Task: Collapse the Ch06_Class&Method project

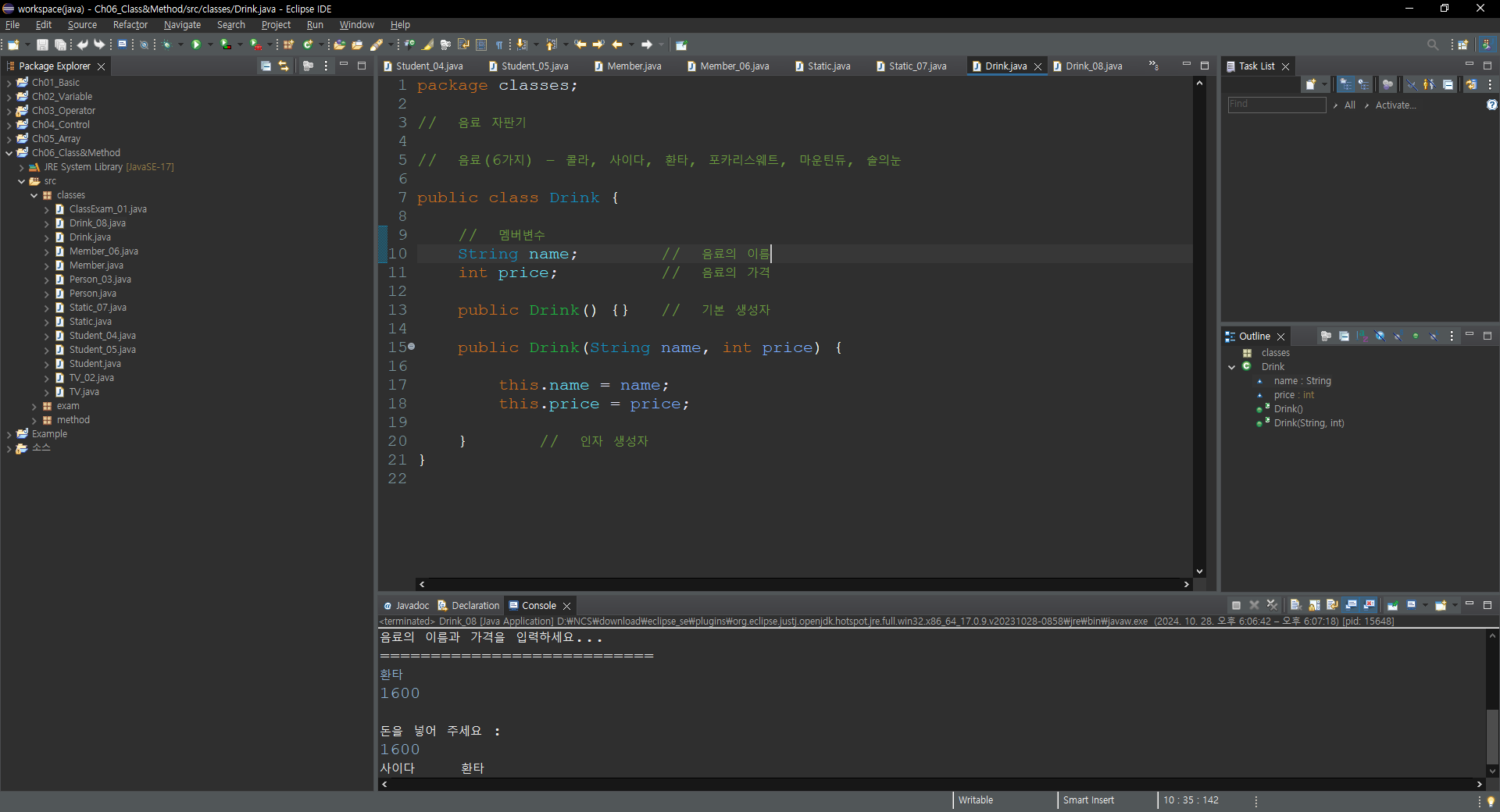Action: coord(9,153)
